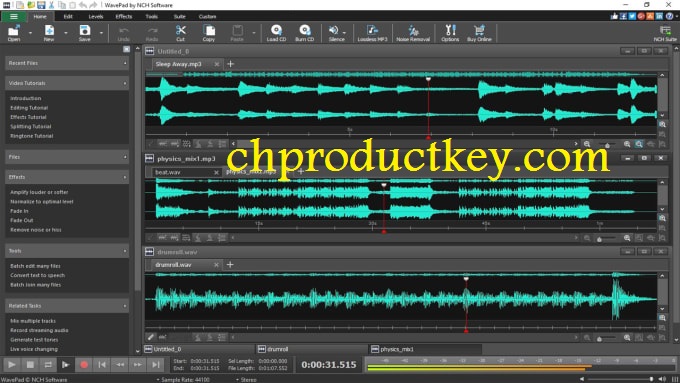Collapse the Video Tutorials section

coord(67,83)
